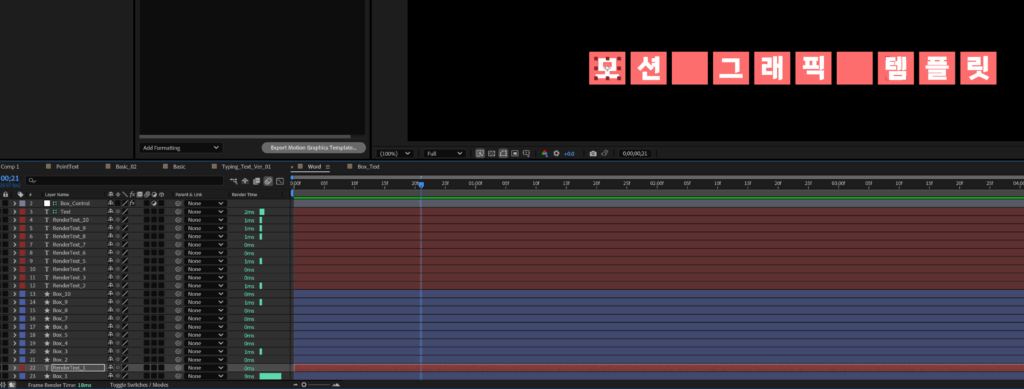The width and height of the screenshot is (1024, 389).
Task: Toggle motion blur box for Box_9 layer
Action: click(x=147, y=303)
